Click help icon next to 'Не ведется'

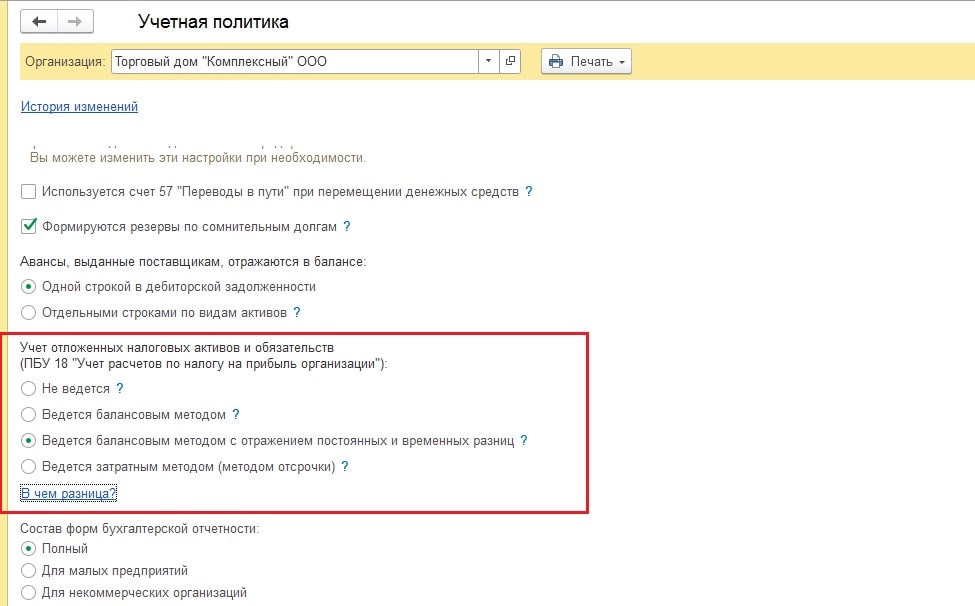coord(120,388)
